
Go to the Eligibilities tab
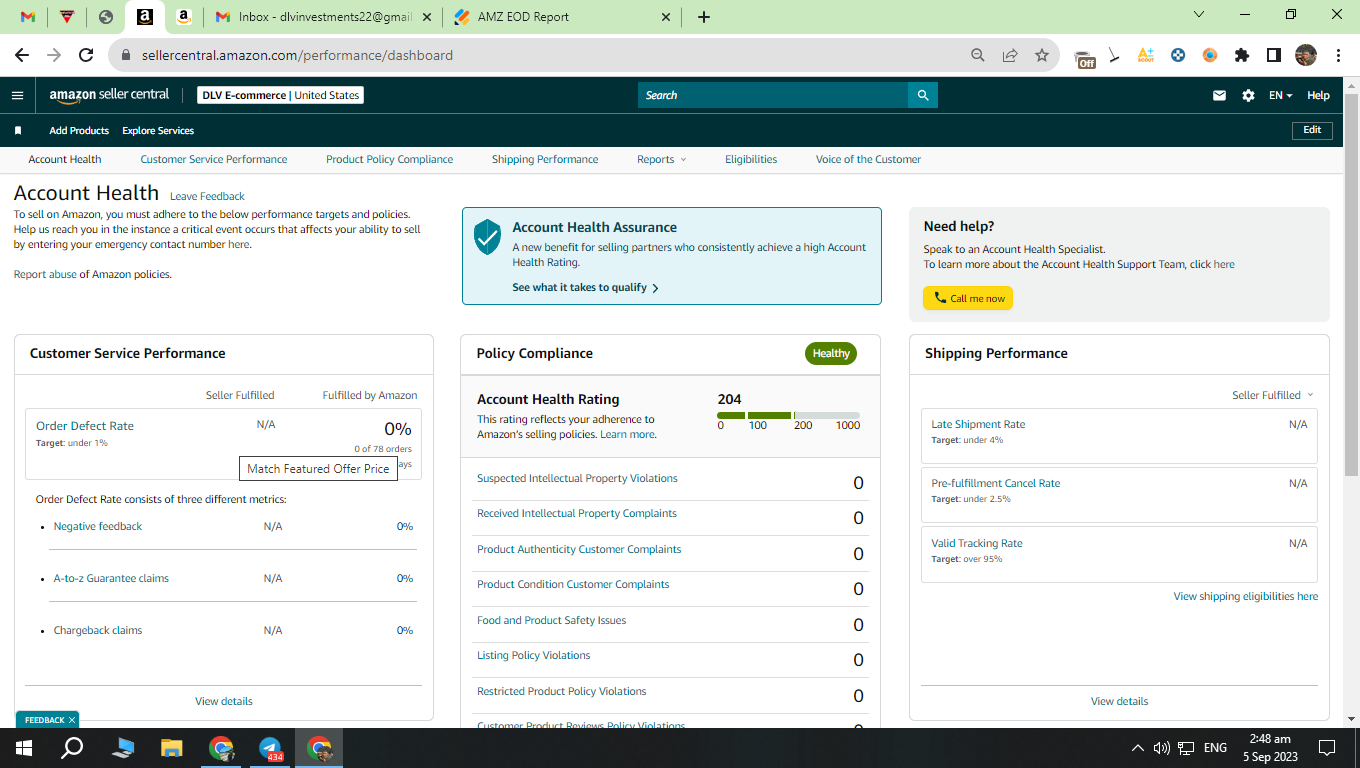pyautogui.click(x=751, y=159)
